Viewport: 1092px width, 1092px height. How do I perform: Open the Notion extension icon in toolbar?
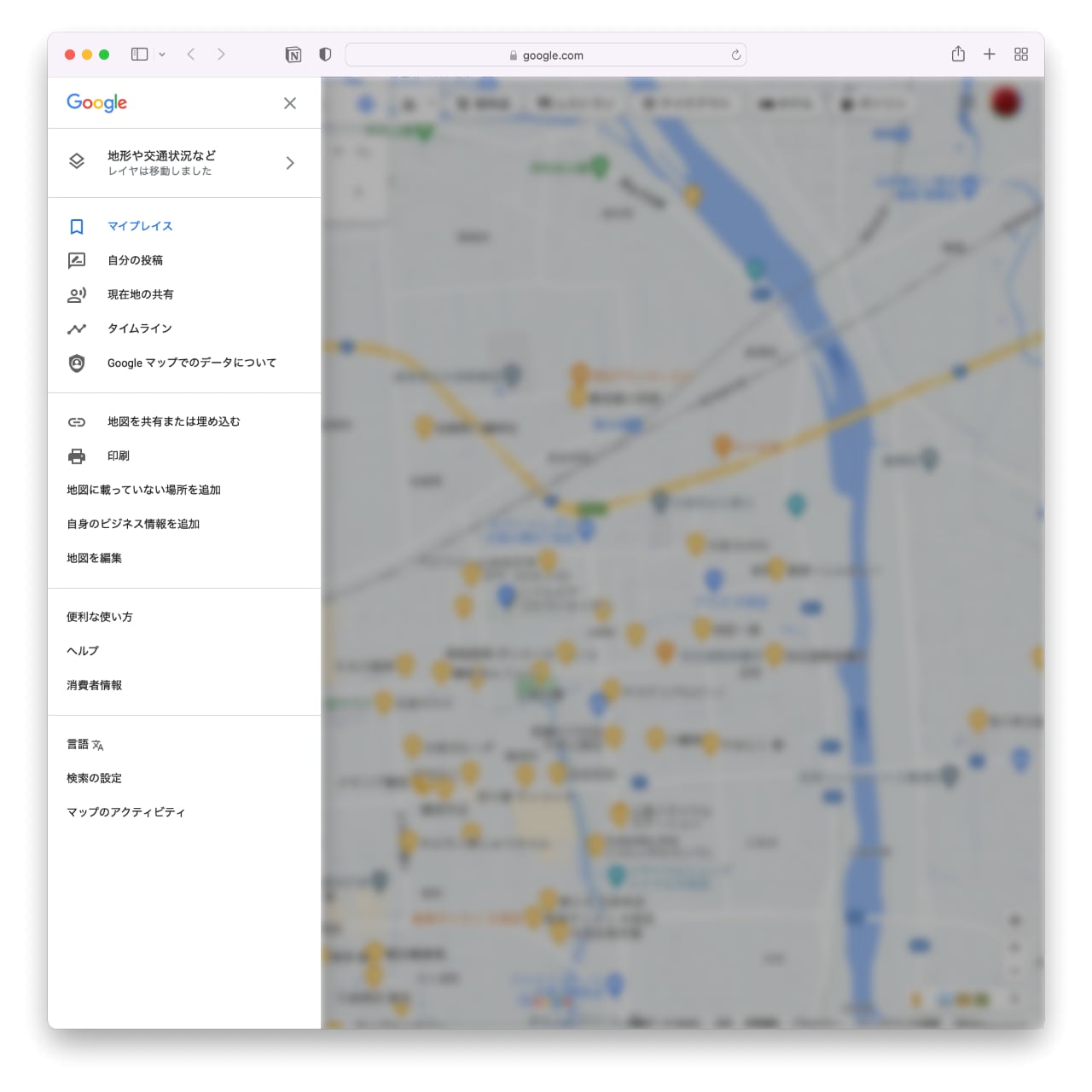[293, 55]
